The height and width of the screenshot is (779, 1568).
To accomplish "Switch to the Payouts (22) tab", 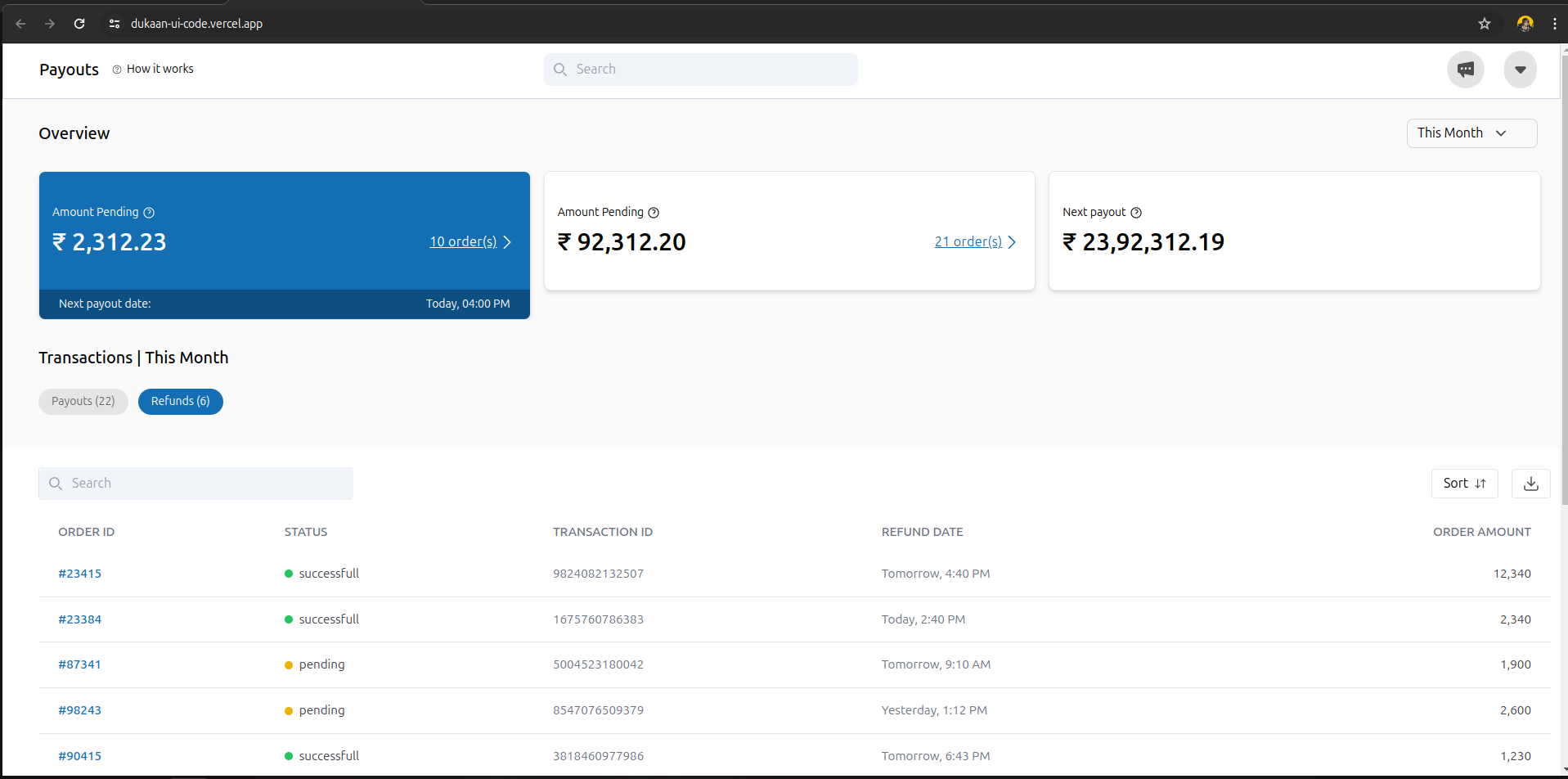I will coord(83,402).
